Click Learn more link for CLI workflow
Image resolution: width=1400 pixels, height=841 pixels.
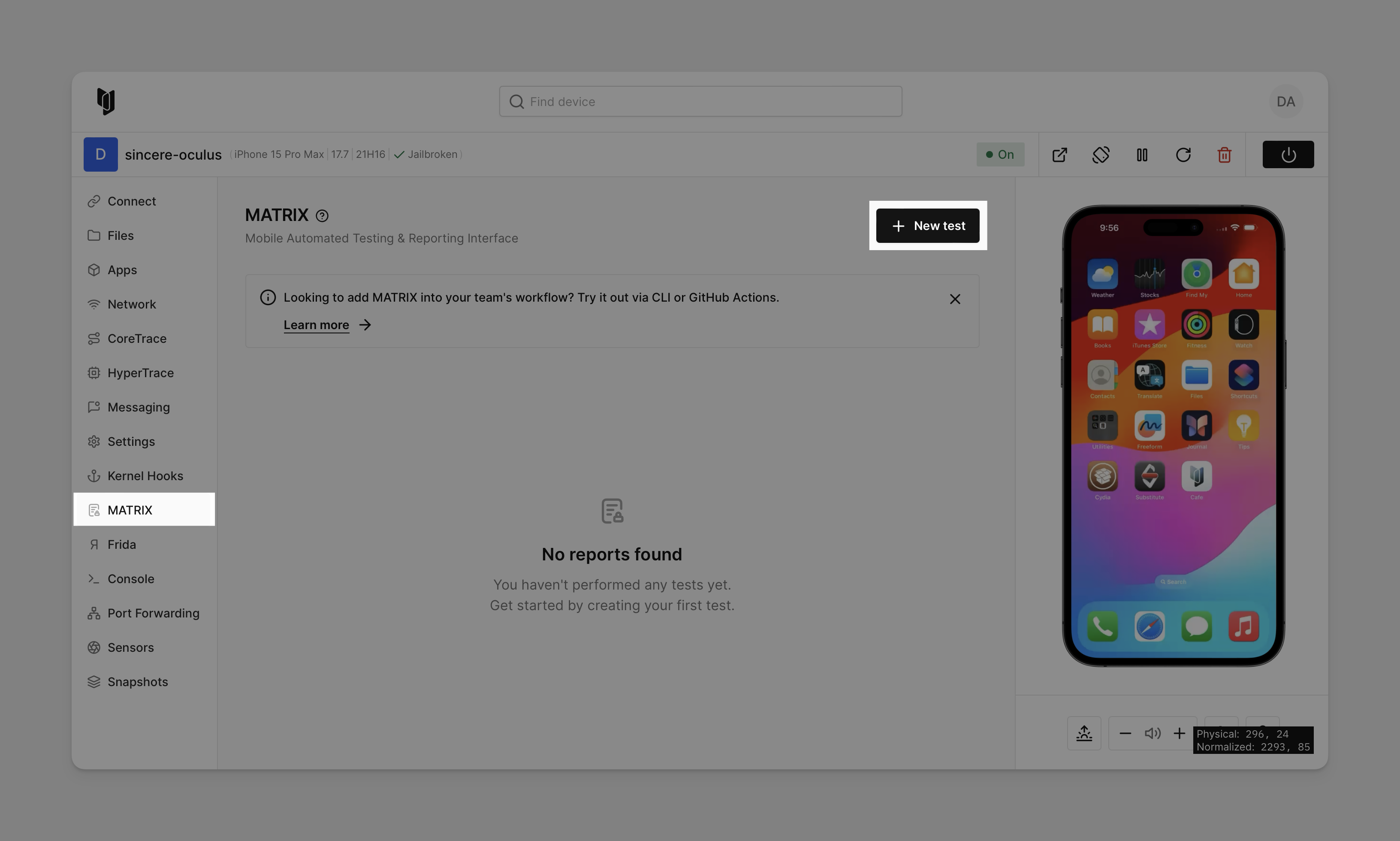pyautogui.click(x=316, y=324)
